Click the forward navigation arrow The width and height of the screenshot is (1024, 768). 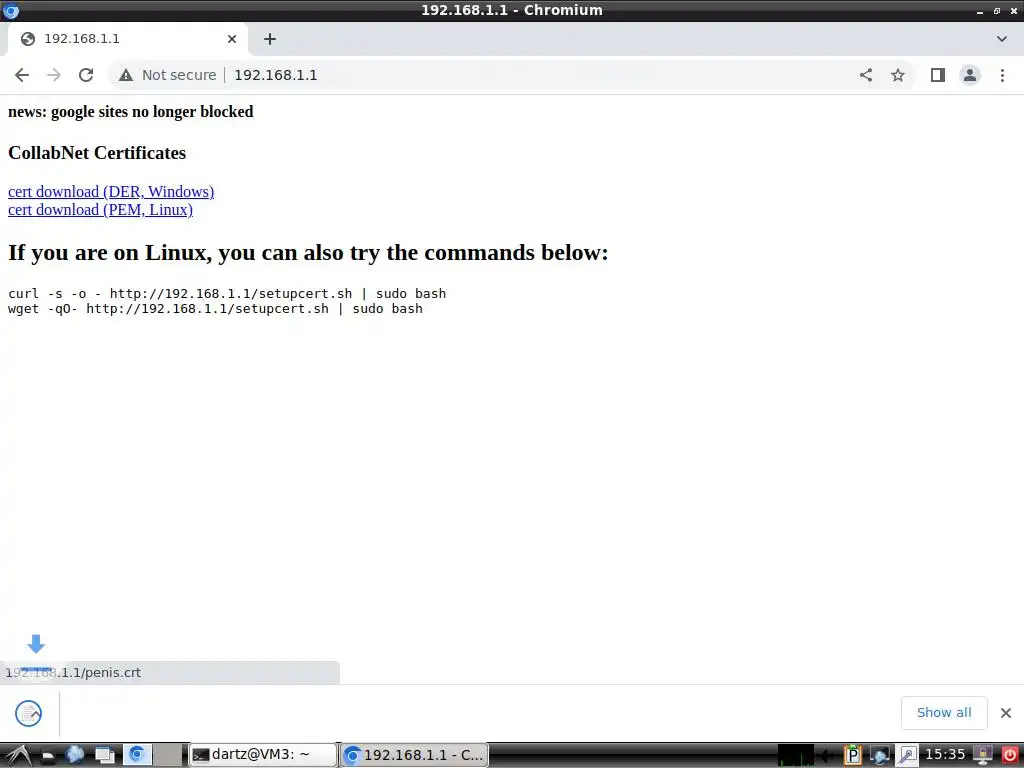click(x=54, y=75)
